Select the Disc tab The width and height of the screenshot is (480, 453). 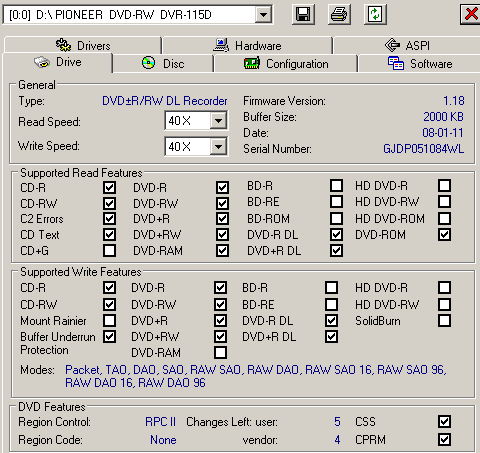tap(163, 63)
